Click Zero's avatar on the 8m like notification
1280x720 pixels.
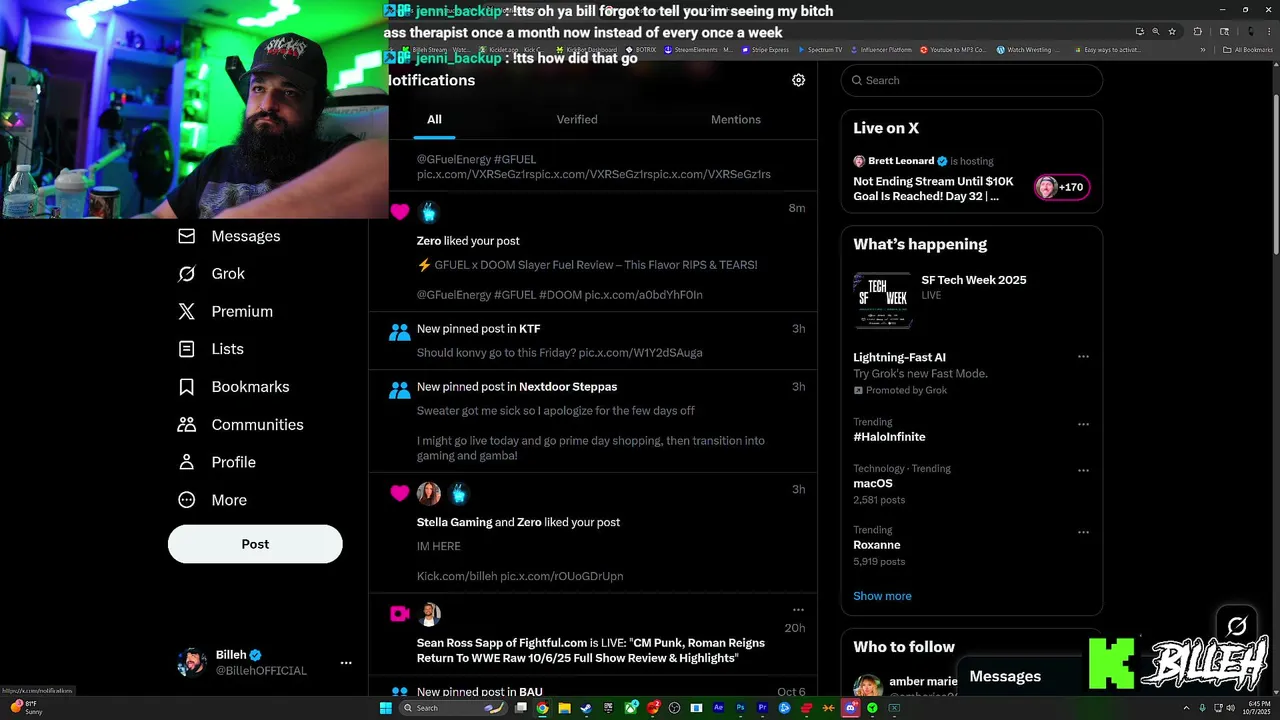point(429,212)
